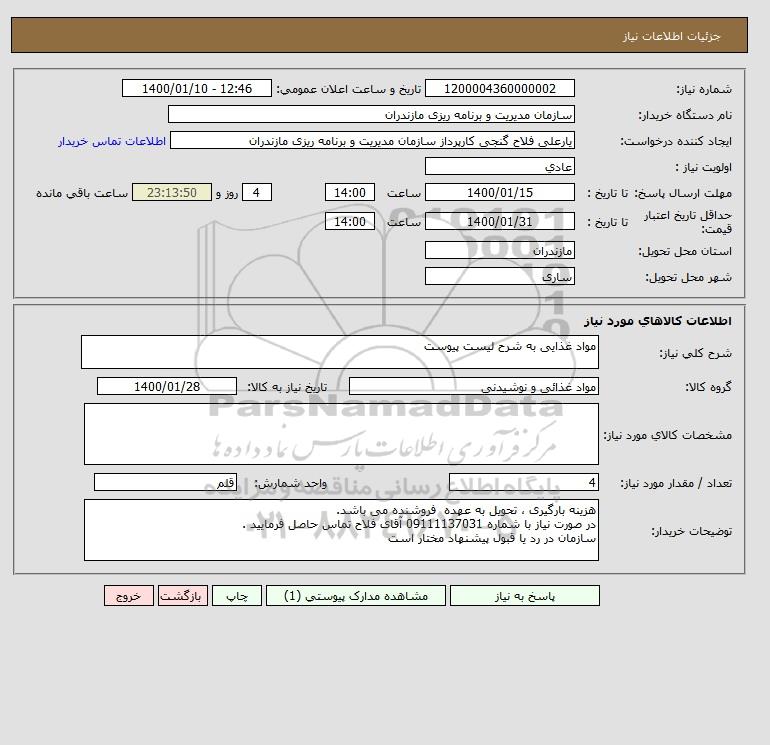Viewport: 770px width, 745px height.
Task: Click the گروه کالا label
Action: tap(708, 387)
